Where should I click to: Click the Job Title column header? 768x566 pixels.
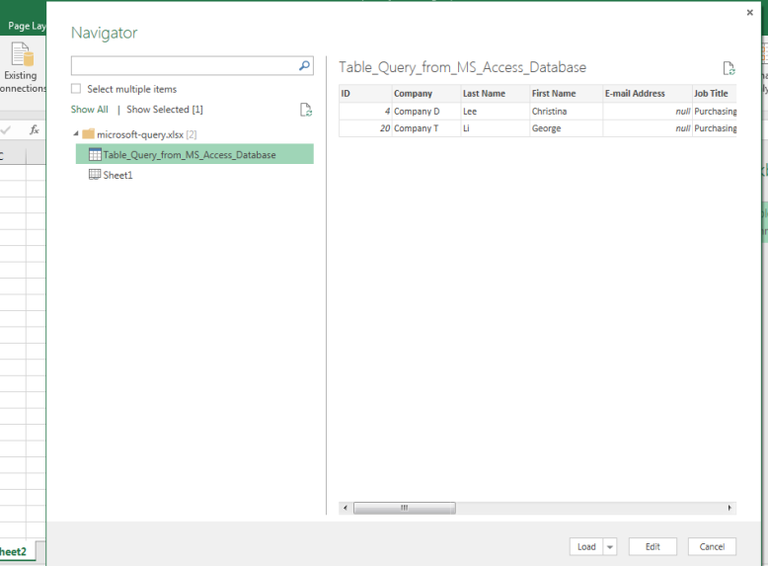[714, 94]
